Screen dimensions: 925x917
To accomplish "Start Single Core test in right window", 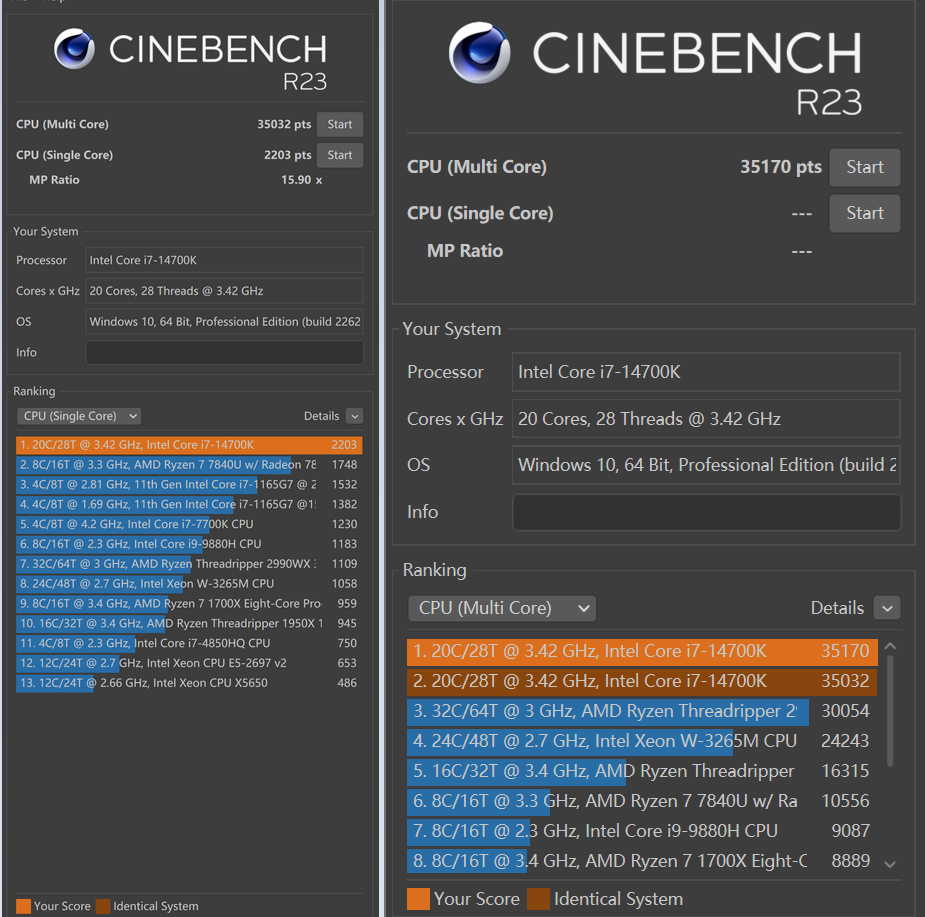I will point(864,213).
